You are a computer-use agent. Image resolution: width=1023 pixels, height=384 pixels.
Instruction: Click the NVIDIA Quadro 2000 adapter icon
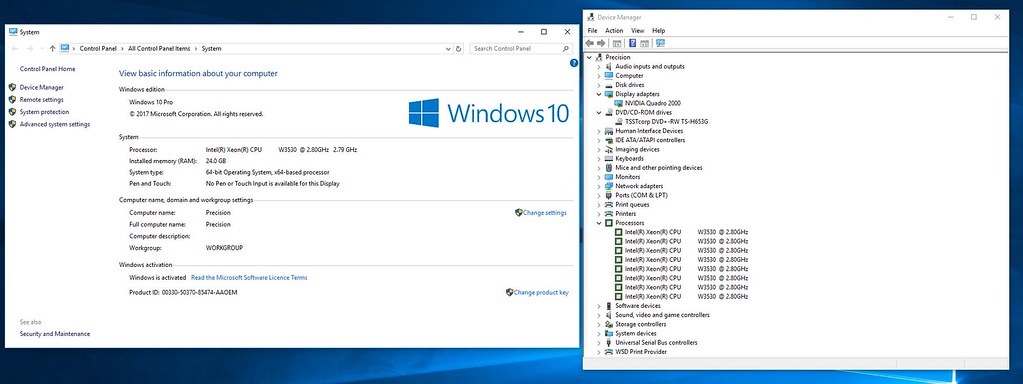[618, 103]
